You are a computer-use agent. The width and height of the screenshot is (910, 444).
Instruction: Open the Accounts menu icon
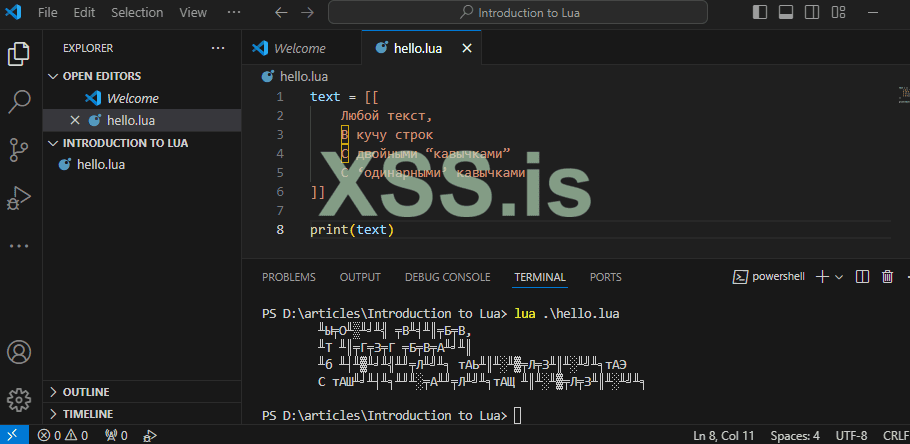click(19, 353)
